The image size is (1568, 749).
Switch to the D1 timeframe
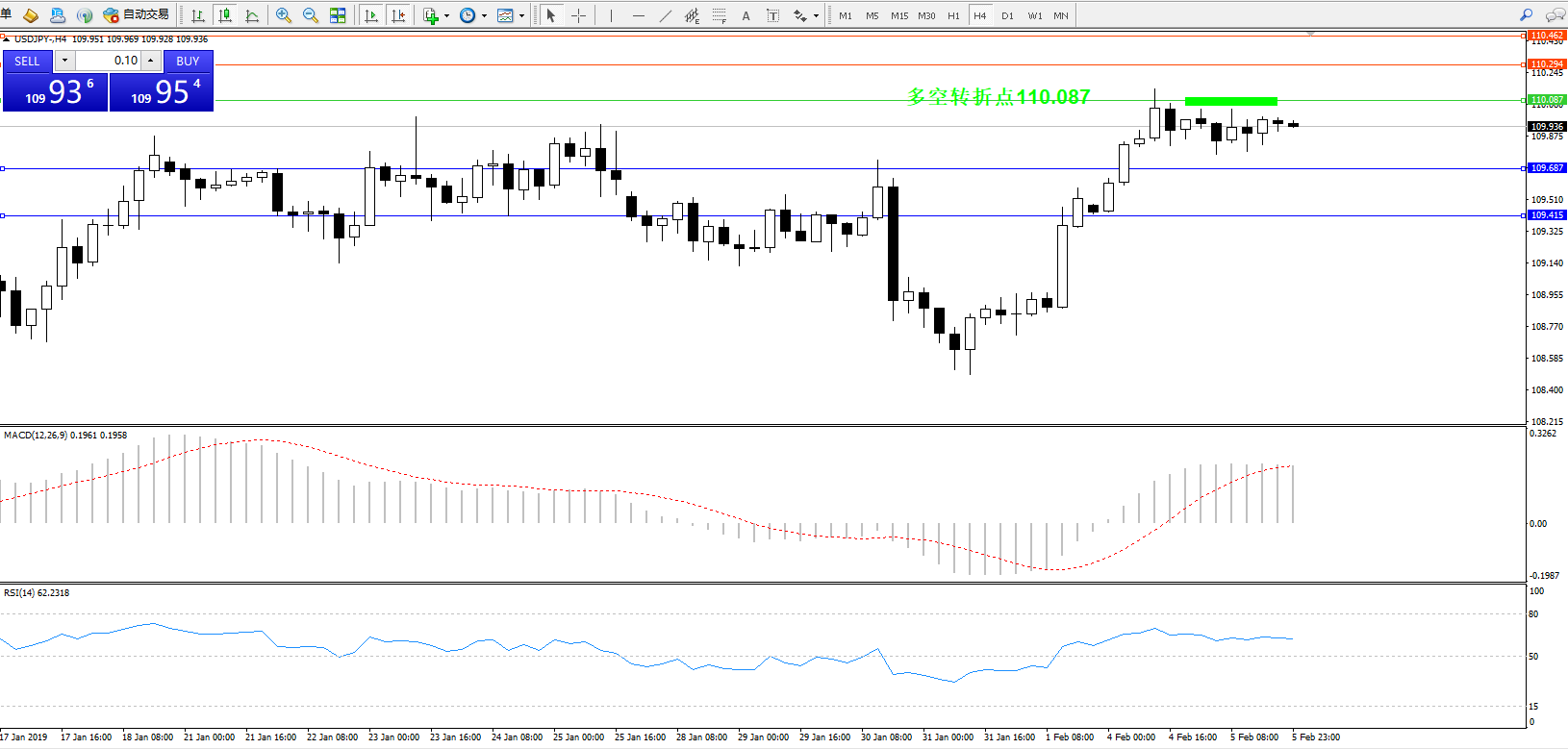pos(1007,15)
